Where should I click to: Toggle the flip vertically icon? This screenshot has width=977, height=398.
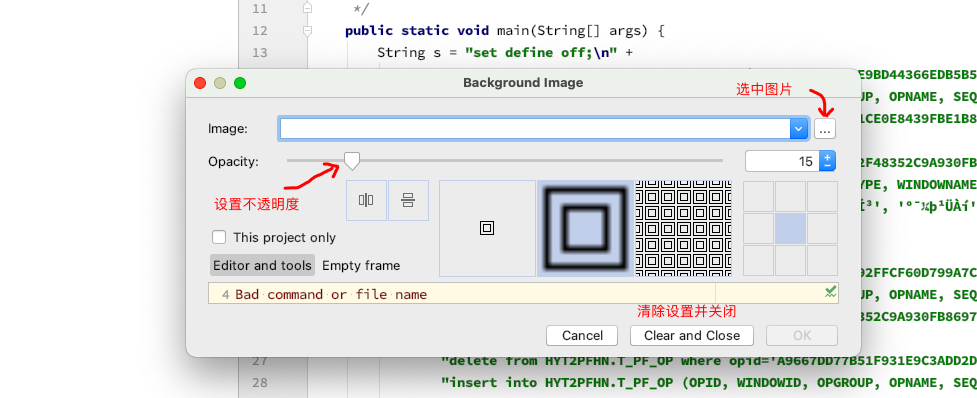[x=408, y=201]
